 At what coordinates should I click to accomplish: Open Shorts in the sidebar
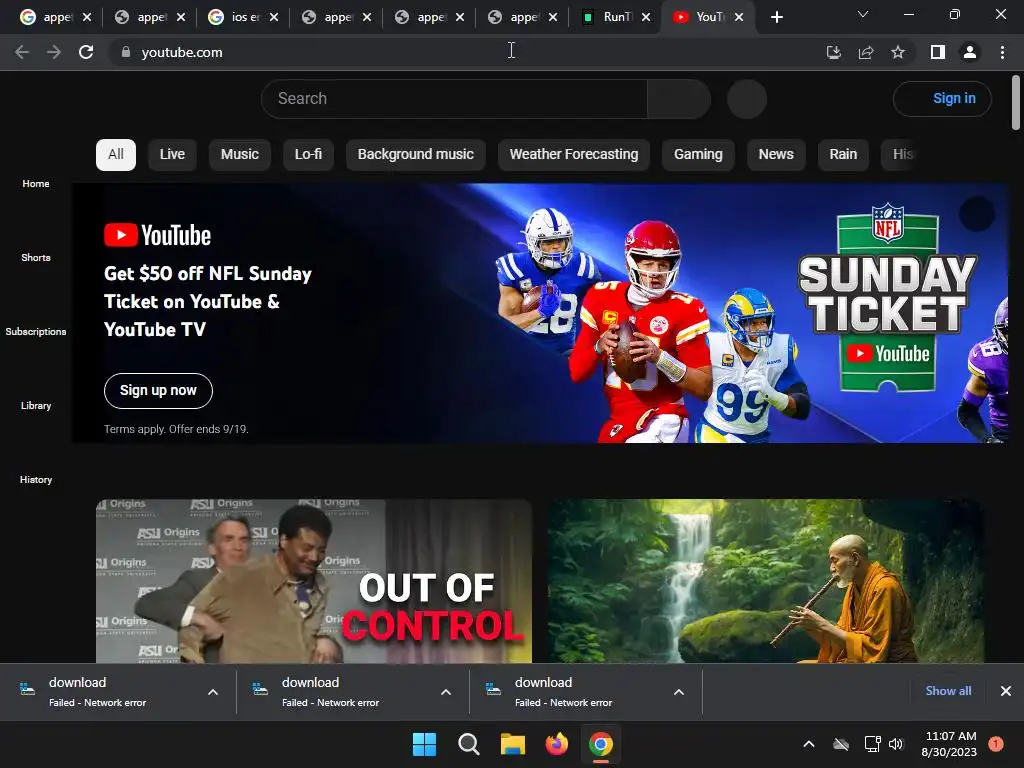pyautogui.click(x=36, y=258)
